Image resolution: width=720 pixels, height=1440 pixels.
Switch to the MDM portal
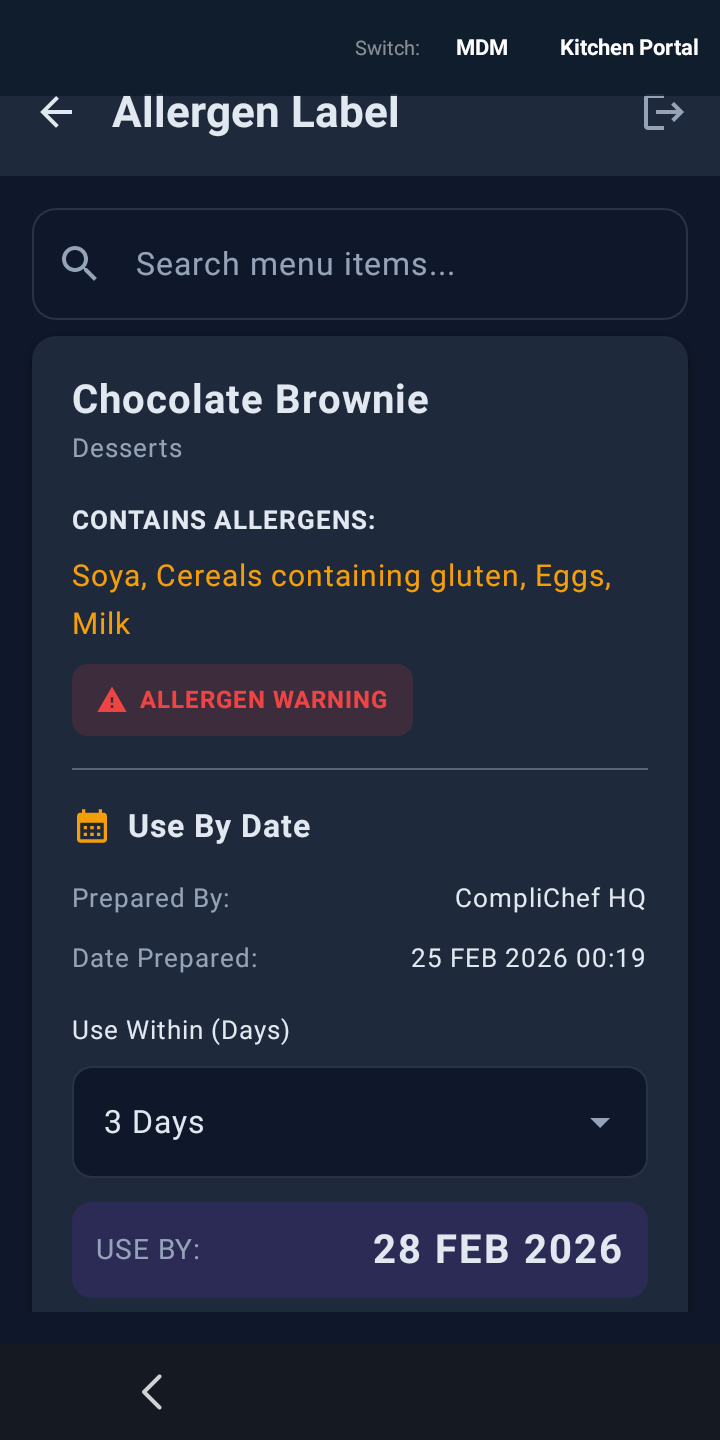(x=482, y=47)
